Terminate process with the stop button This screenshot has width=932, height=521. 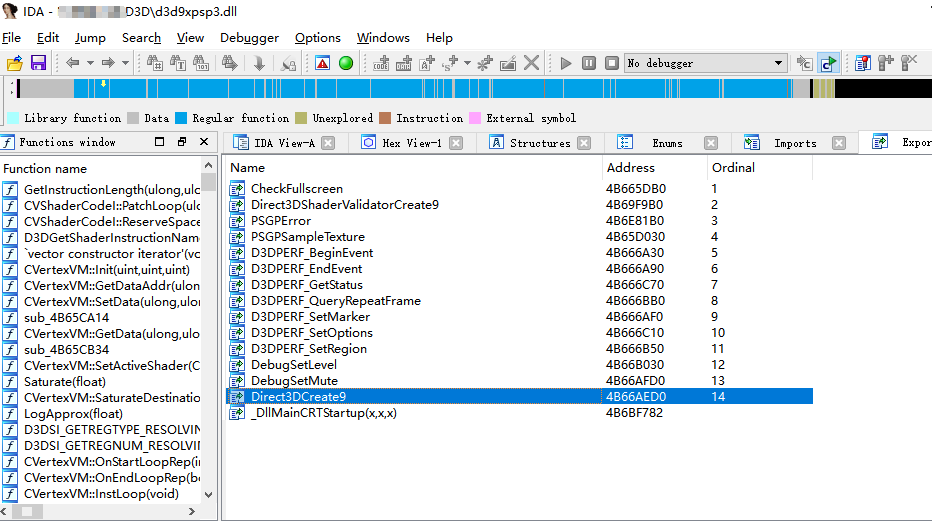click(x=612, y=63)
